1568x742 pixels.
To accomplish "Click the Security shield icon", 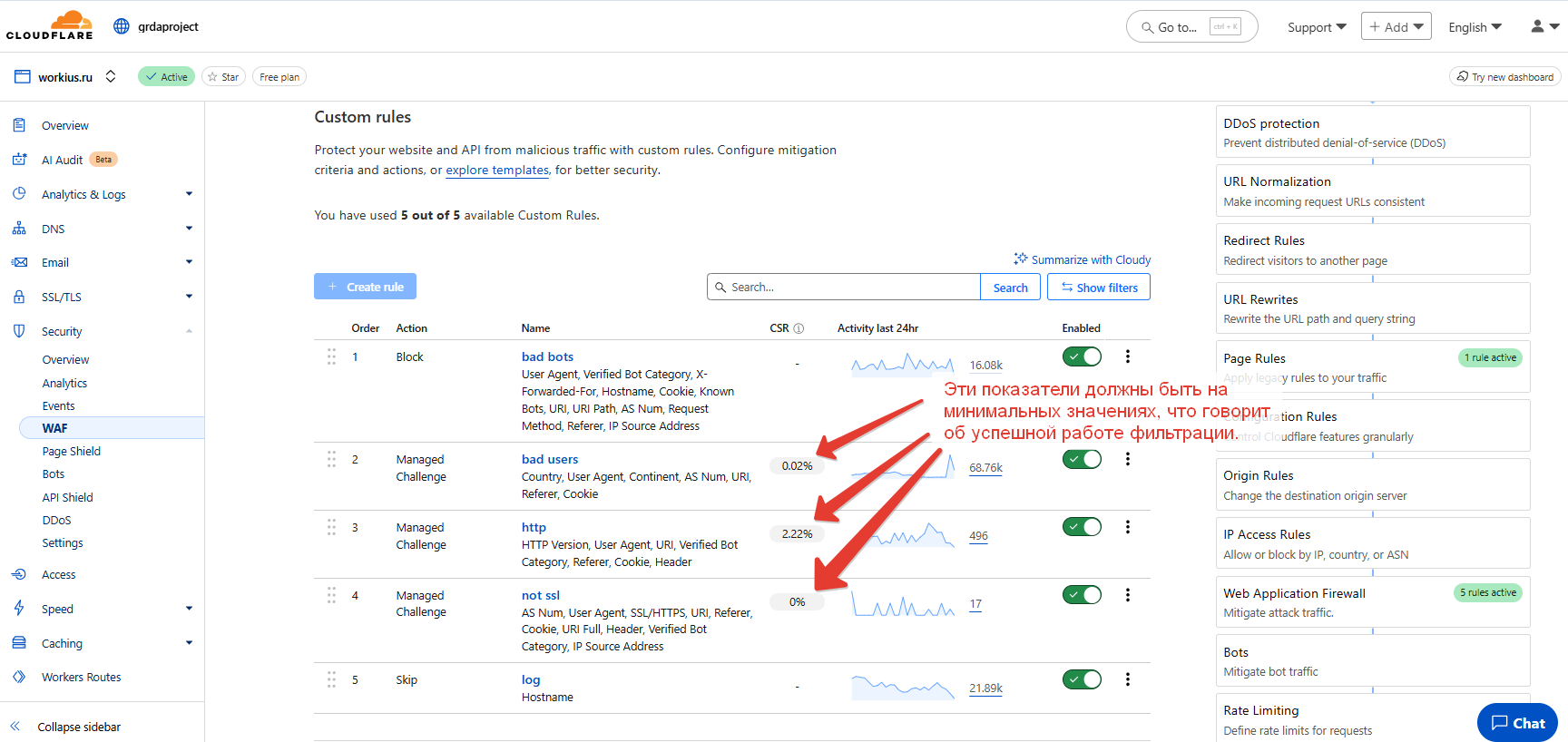I will (19, 331).
